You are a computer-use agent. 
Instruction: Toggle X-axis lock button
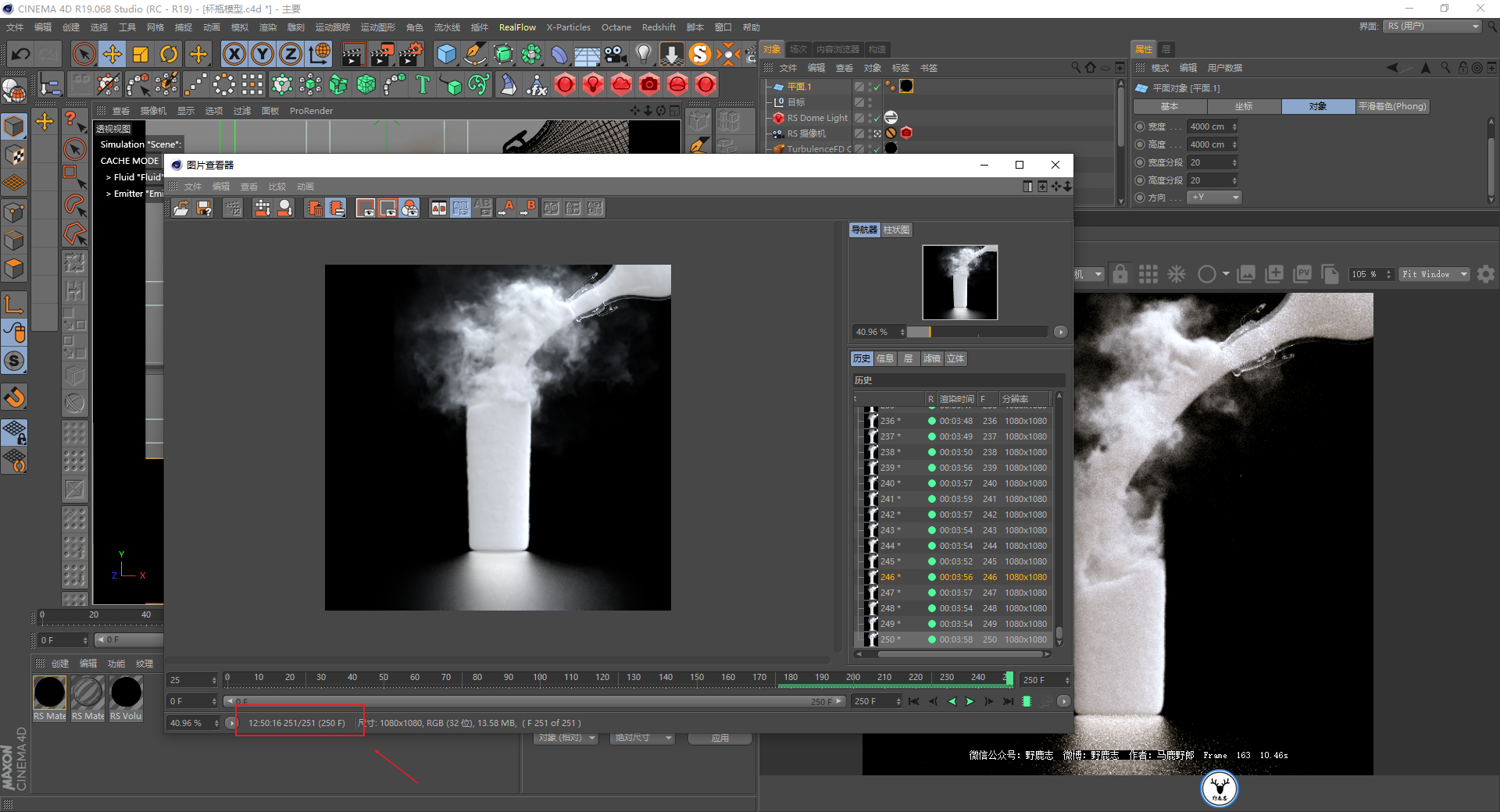click(234, 54)
